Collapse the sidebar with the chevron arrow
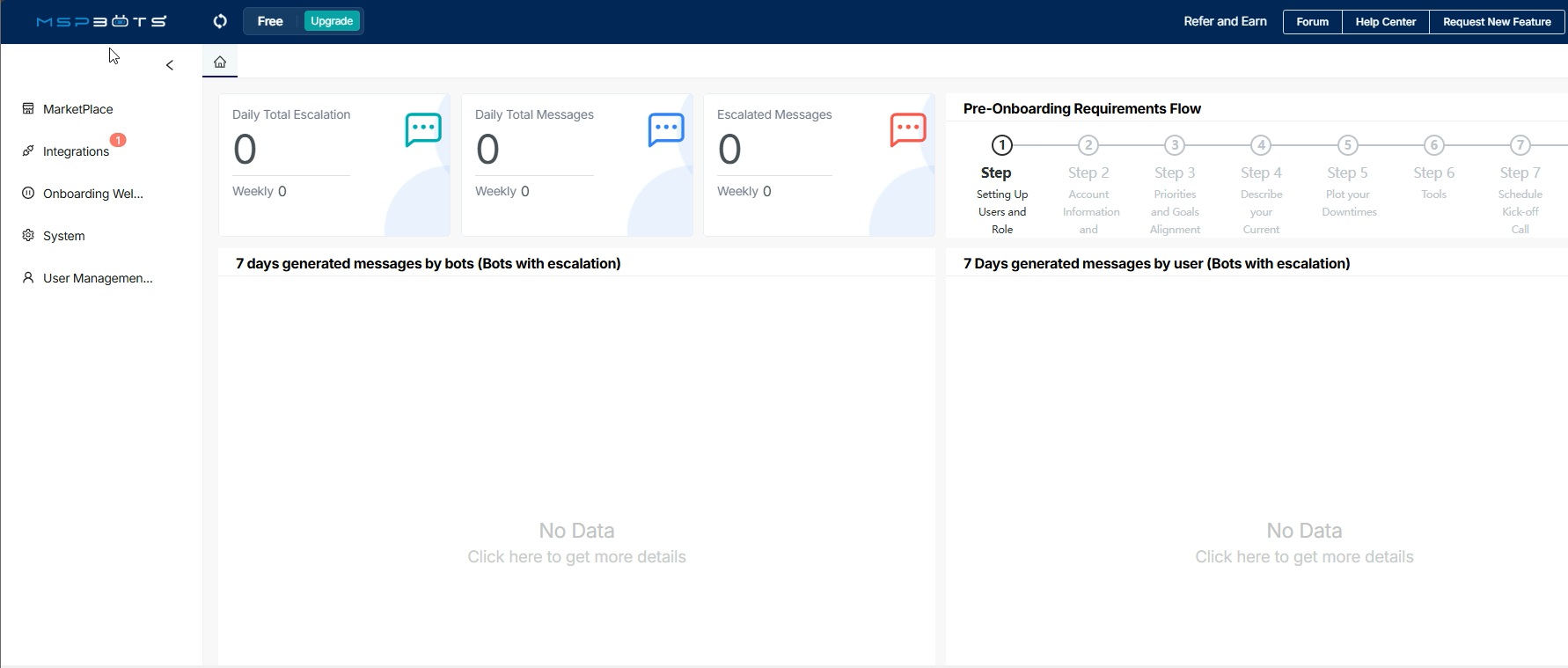 click(x=170, y=65)
